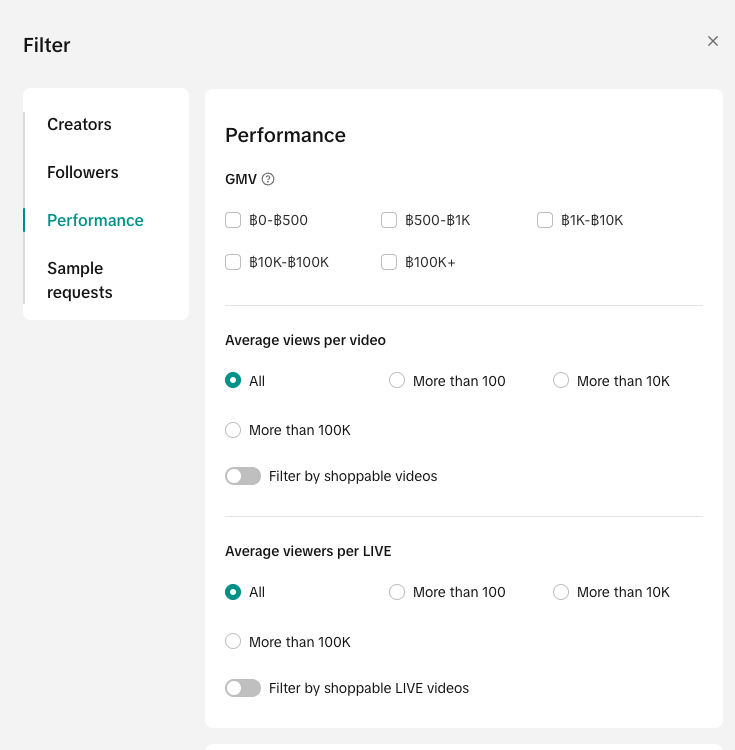Open the Creators filter section
Viewport: 735px width, 750px height.
pos(79,125)
